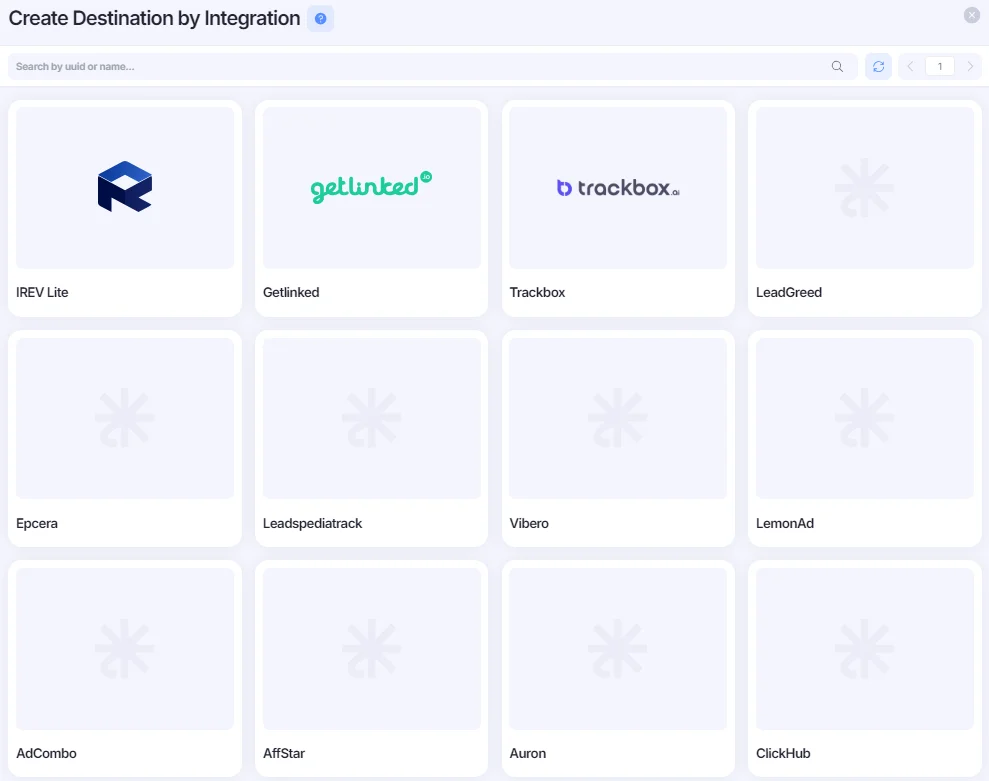Choose LemonAd placeholder image
Image resolution: width=989 pixels, height=781 pixels.
(865, 418)
